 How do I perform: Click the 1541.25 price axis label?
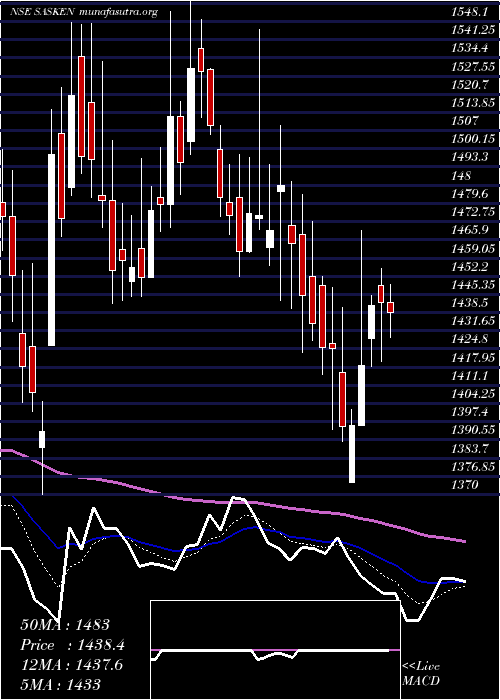coord(473,30)
